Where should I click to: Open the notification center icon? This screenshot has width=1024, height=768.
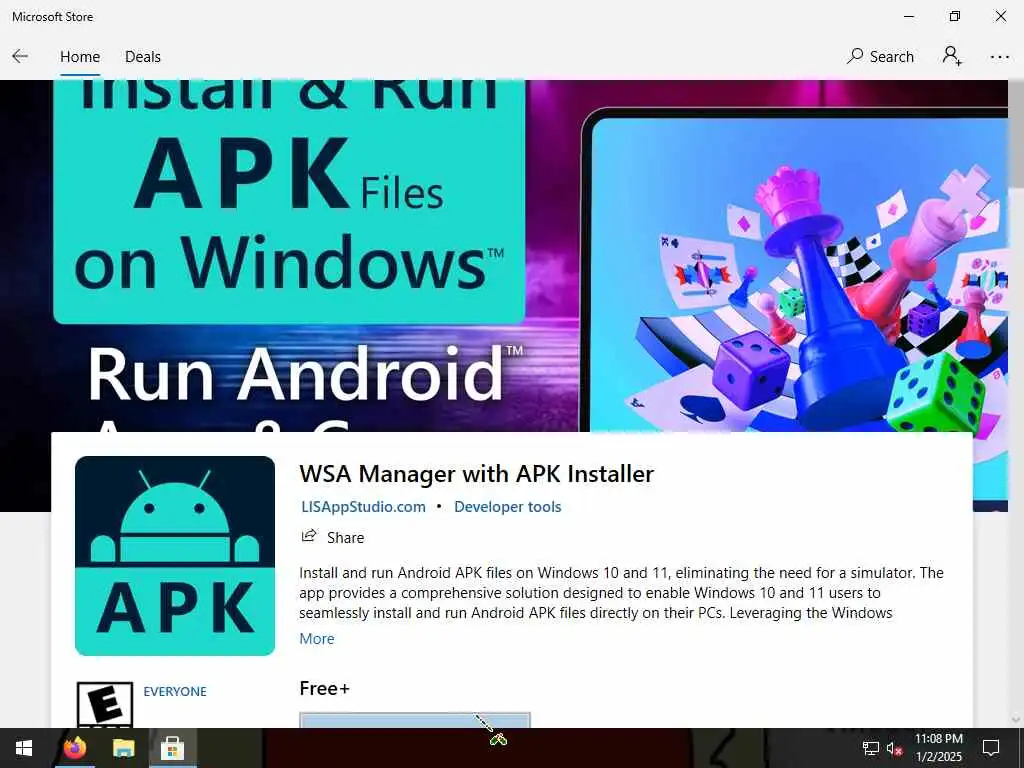pos(991,748)
